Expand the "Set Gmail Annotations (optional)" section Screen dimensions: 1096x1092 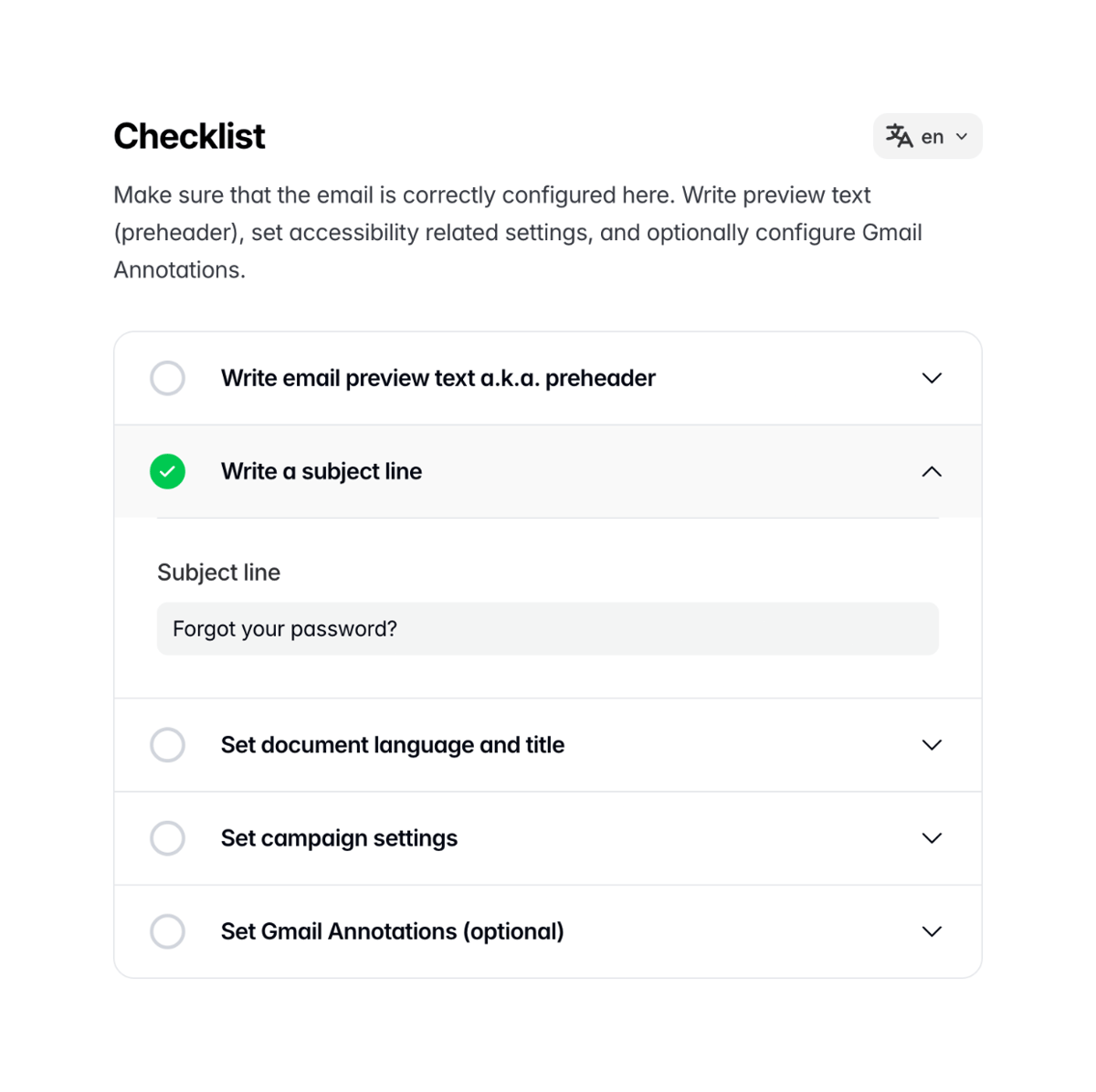[x=932, y=931]
